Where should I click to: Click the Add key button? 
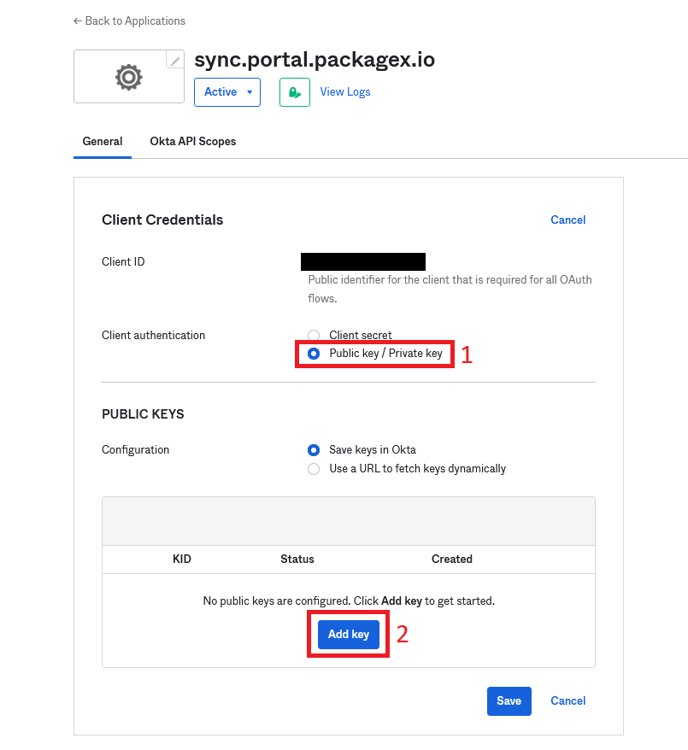[x=349, y=635]
